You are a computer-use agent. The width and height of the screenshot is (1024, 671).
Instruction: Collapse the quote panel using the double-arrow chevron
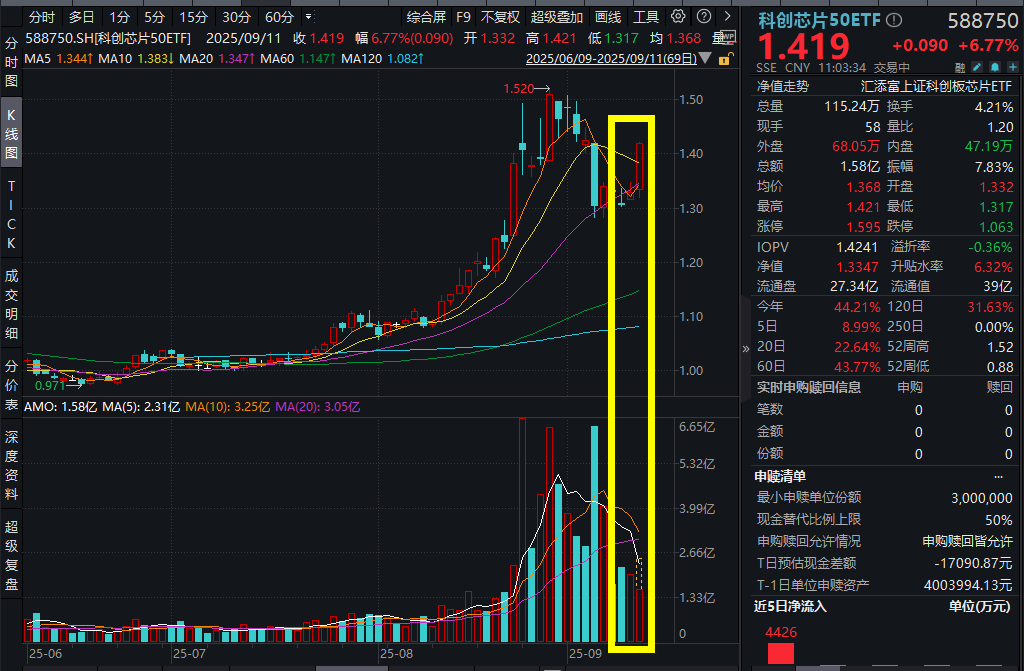[x=745, y=350]
